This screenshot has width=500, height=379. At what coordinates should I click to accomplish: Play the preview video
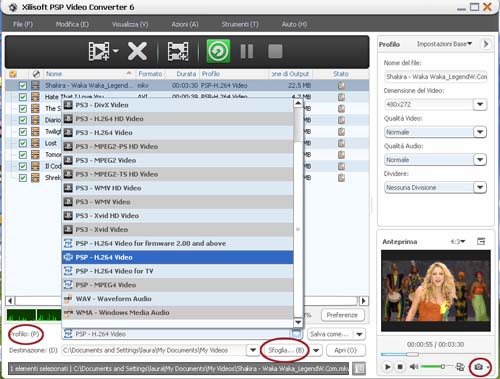click(387, 367)
